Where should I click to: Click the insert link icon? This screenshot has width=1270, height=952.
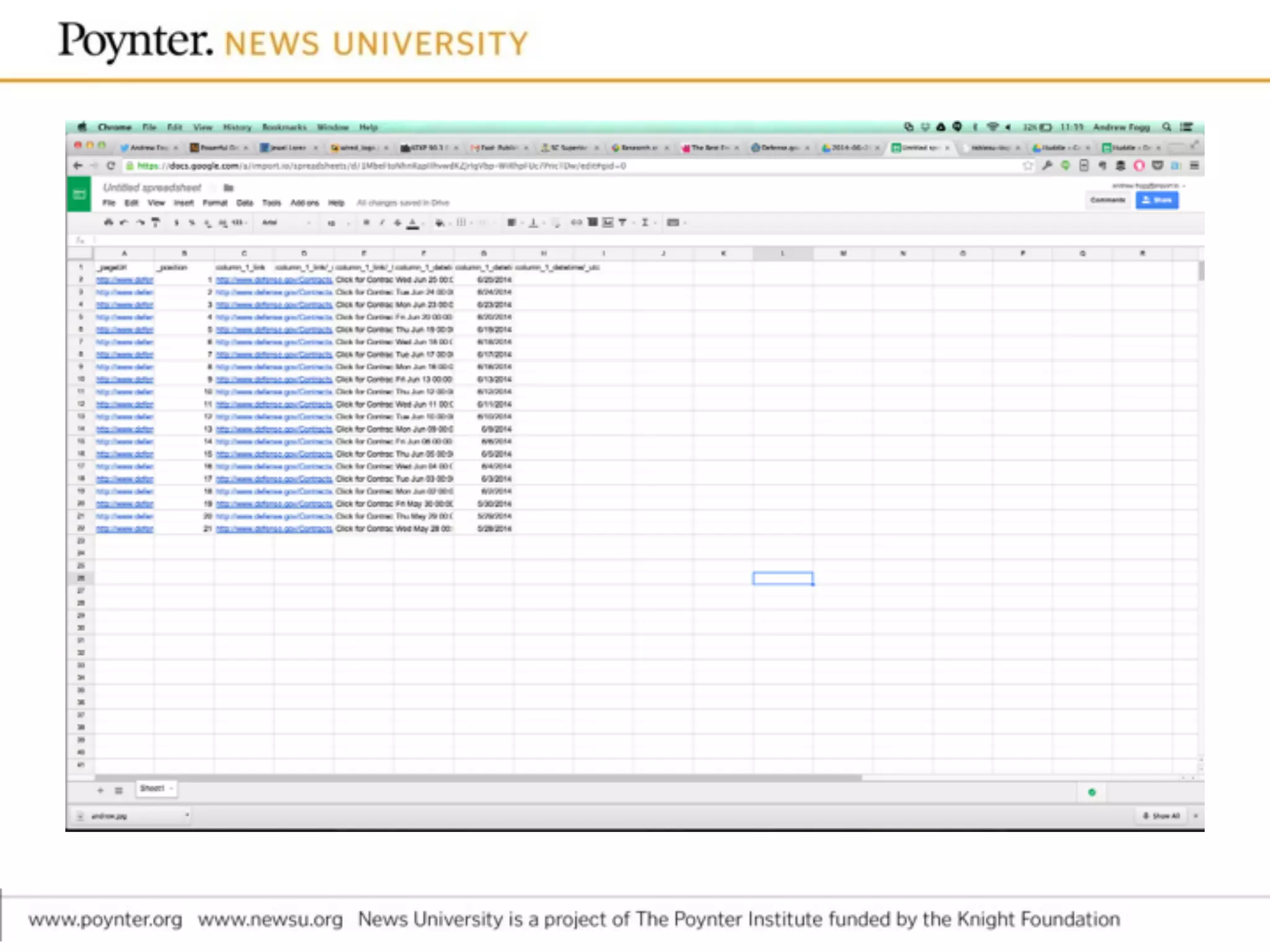577,223
